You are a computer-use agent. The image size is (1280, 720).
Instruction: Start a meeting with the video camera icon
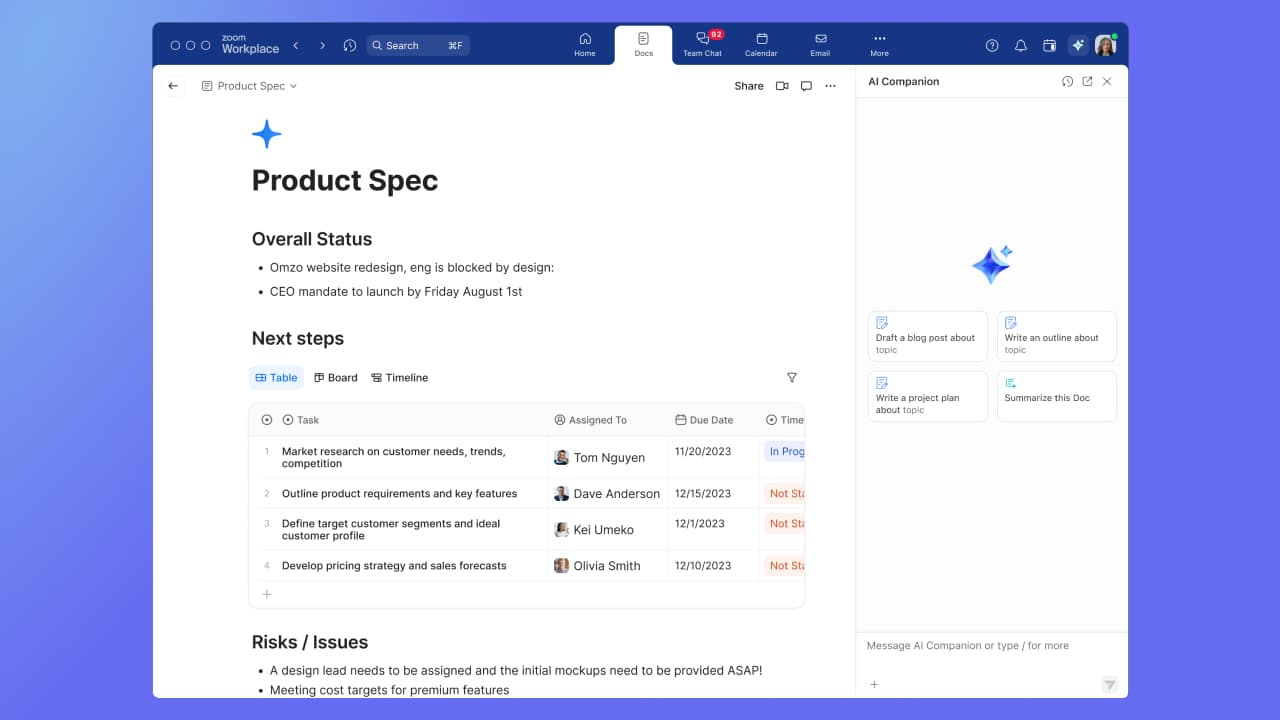coord(782,86)
